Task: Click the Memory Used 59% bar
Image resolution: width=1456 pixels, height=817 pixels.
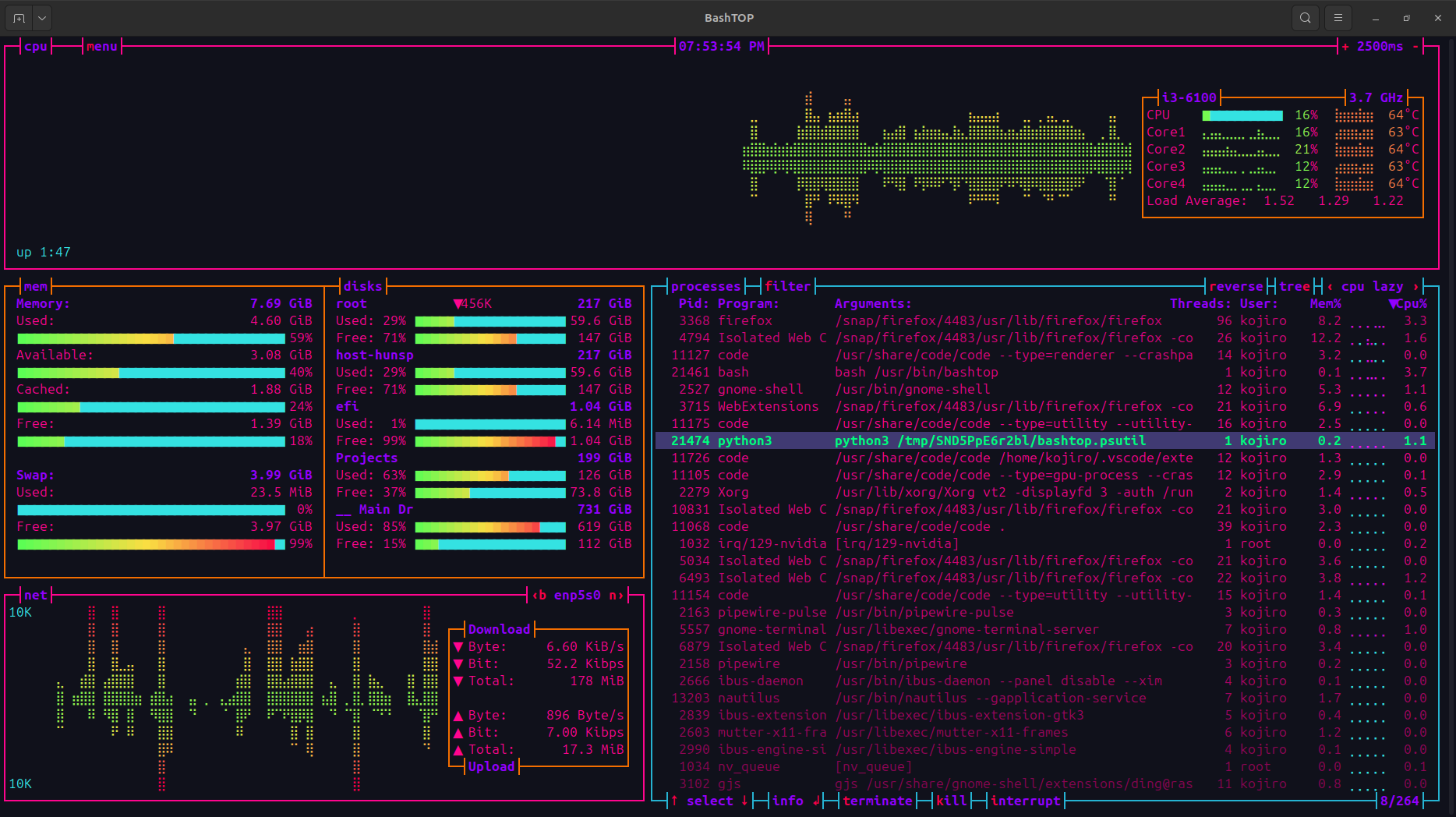Action: [151, 338]
